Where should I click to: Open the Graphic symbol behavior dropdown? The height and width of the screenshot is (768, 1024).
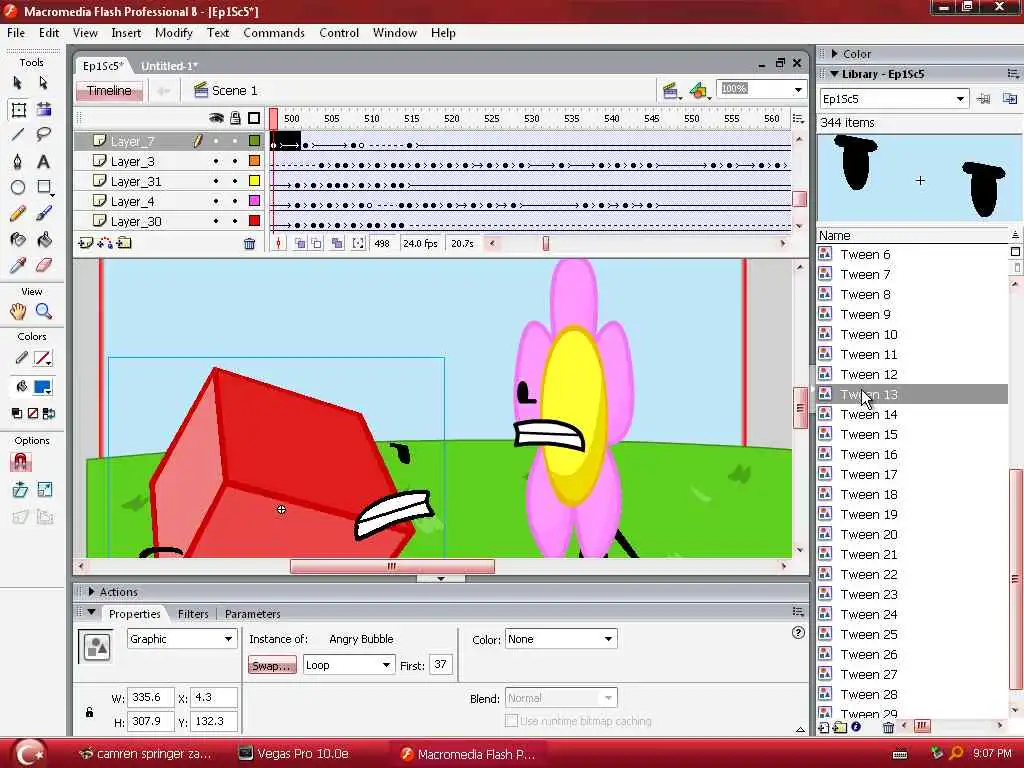click(x=228, y=639)
